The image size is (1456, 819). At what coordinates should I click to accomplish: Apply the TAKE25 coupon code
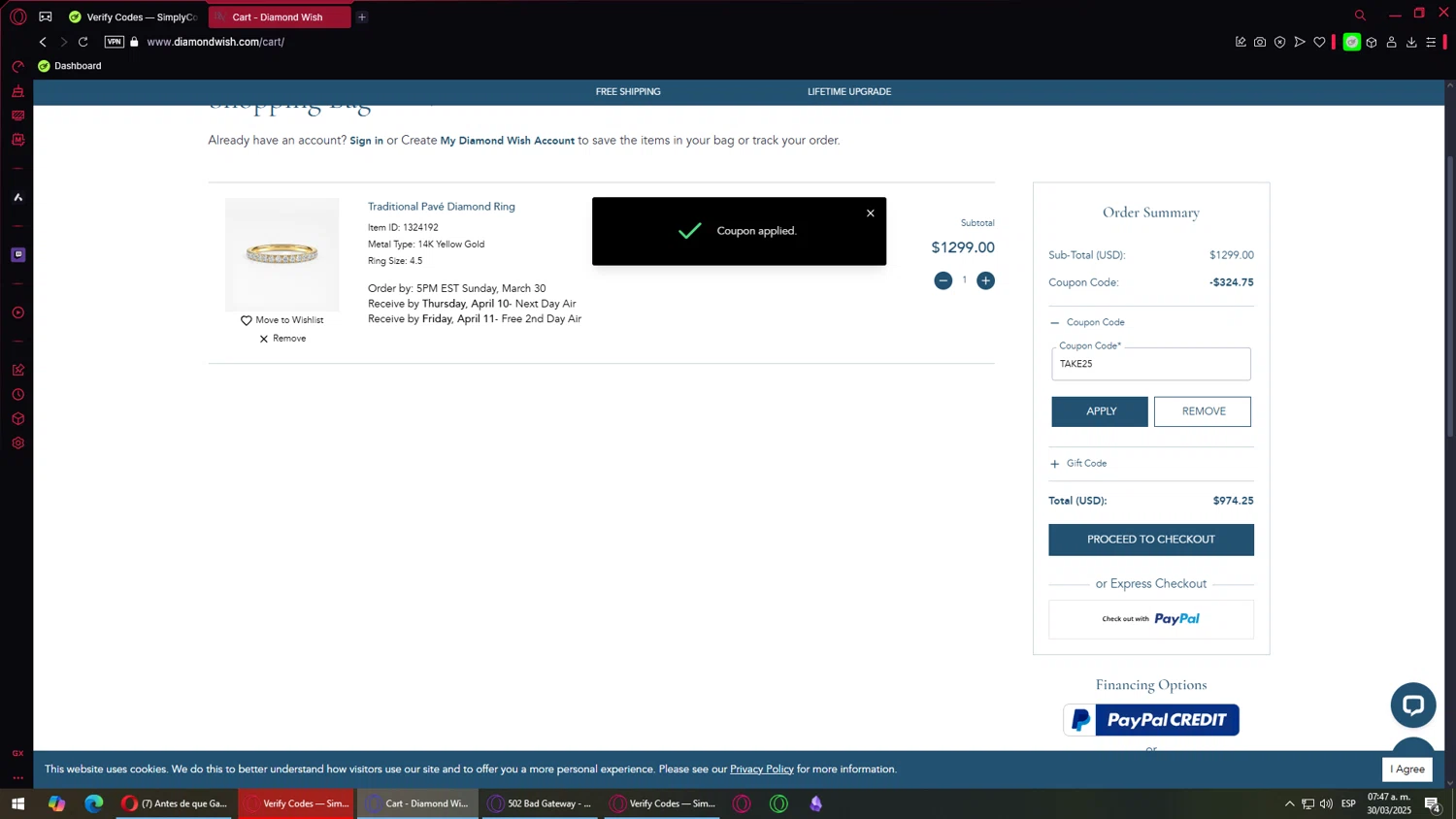point(1100,411)
